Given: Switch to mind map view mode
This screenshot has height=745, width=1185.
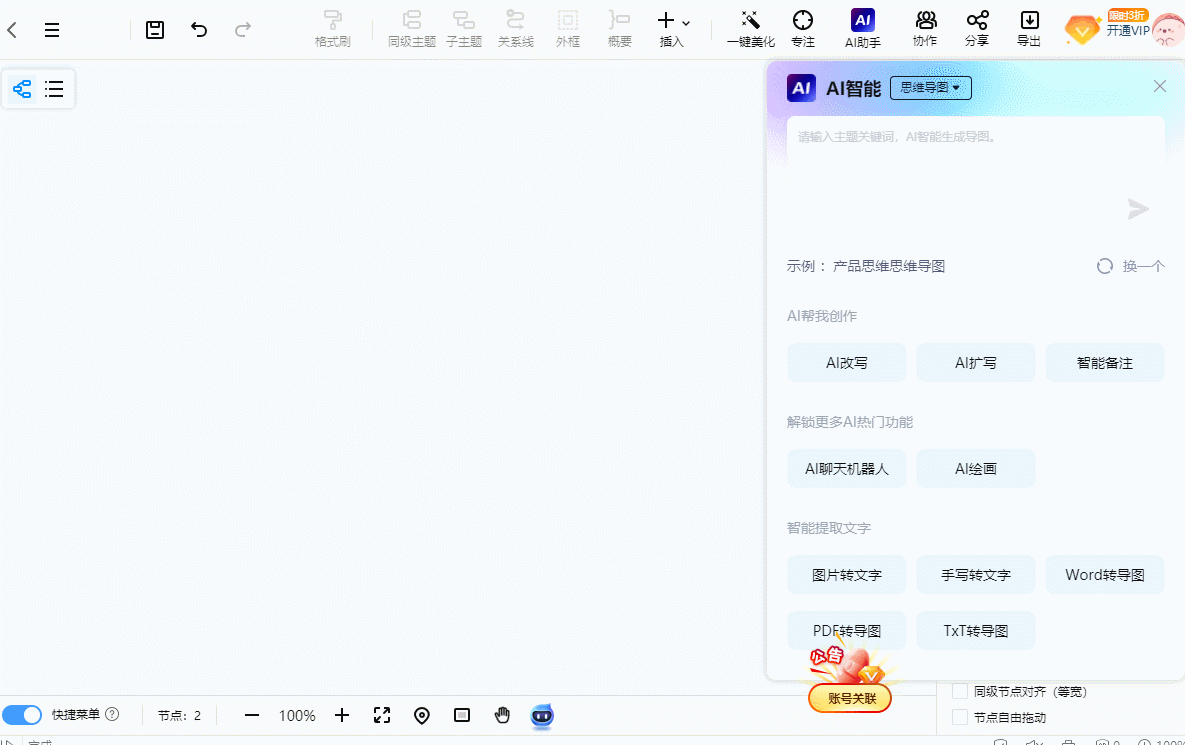Looking at the screenshot, I should pos(22,89).
